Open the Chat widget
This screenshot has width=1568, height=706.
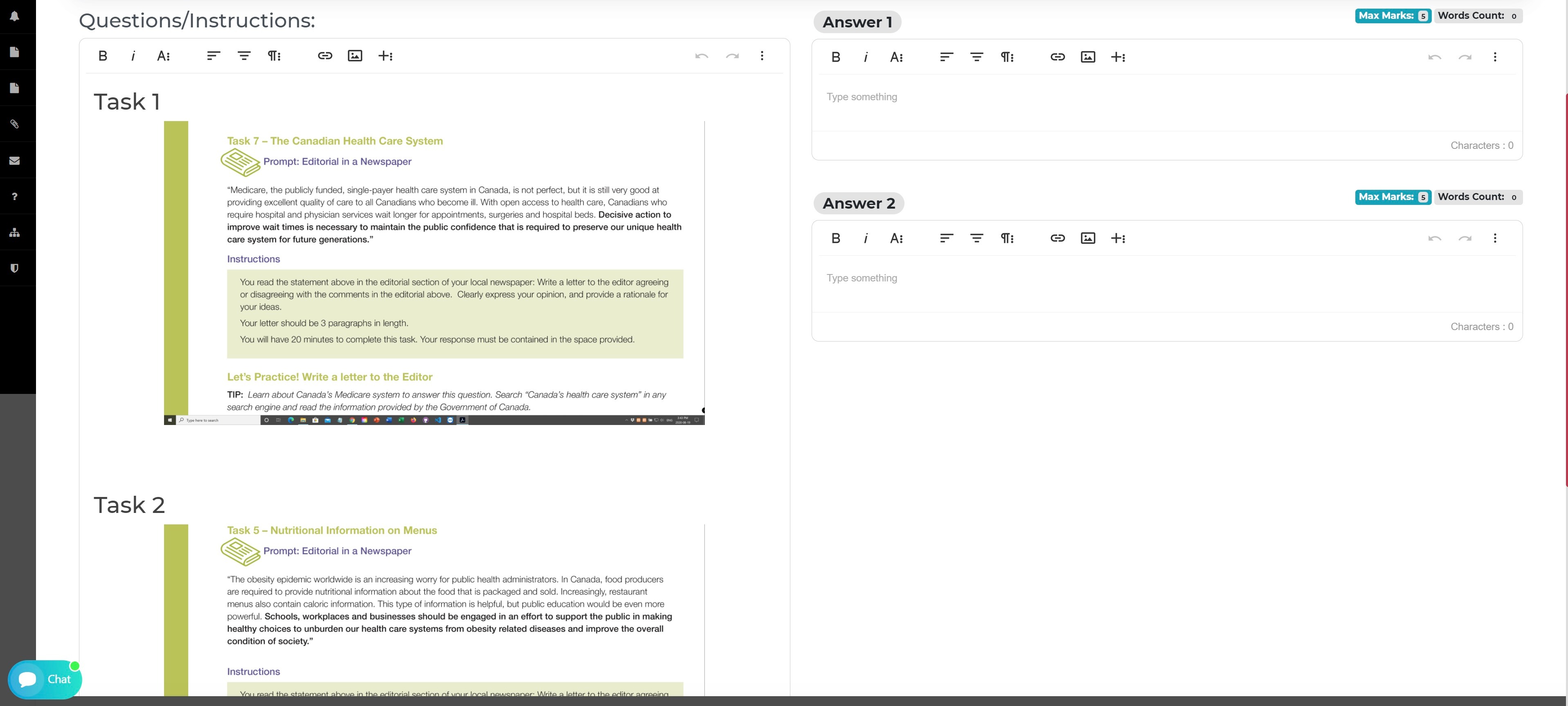[x=45, y=679]
